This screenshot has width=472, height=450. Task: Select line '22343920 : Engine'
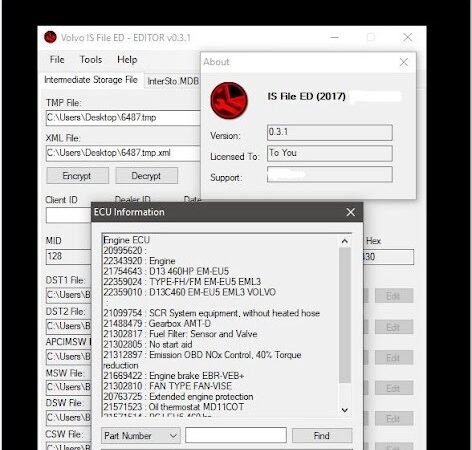[x=139, y=261]
